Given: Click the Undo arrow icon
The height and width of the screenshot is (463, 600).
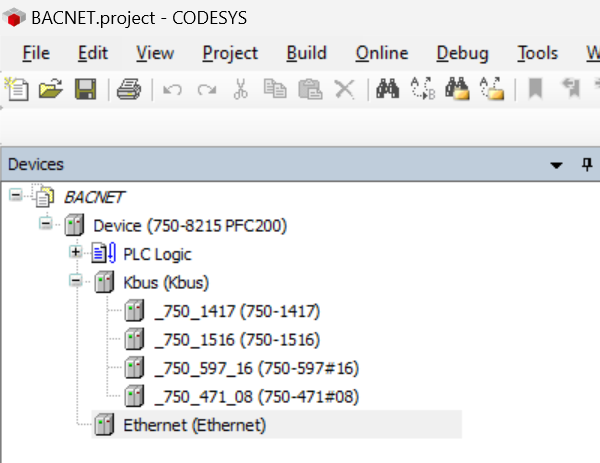Looking at the screenshot, I should 172,90.
